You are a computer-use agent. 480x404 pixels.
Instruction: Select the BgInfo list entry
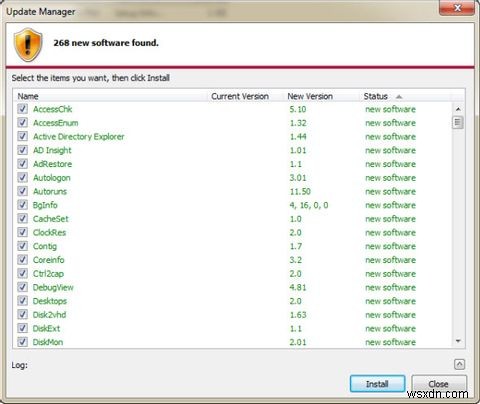click(45, 205)
